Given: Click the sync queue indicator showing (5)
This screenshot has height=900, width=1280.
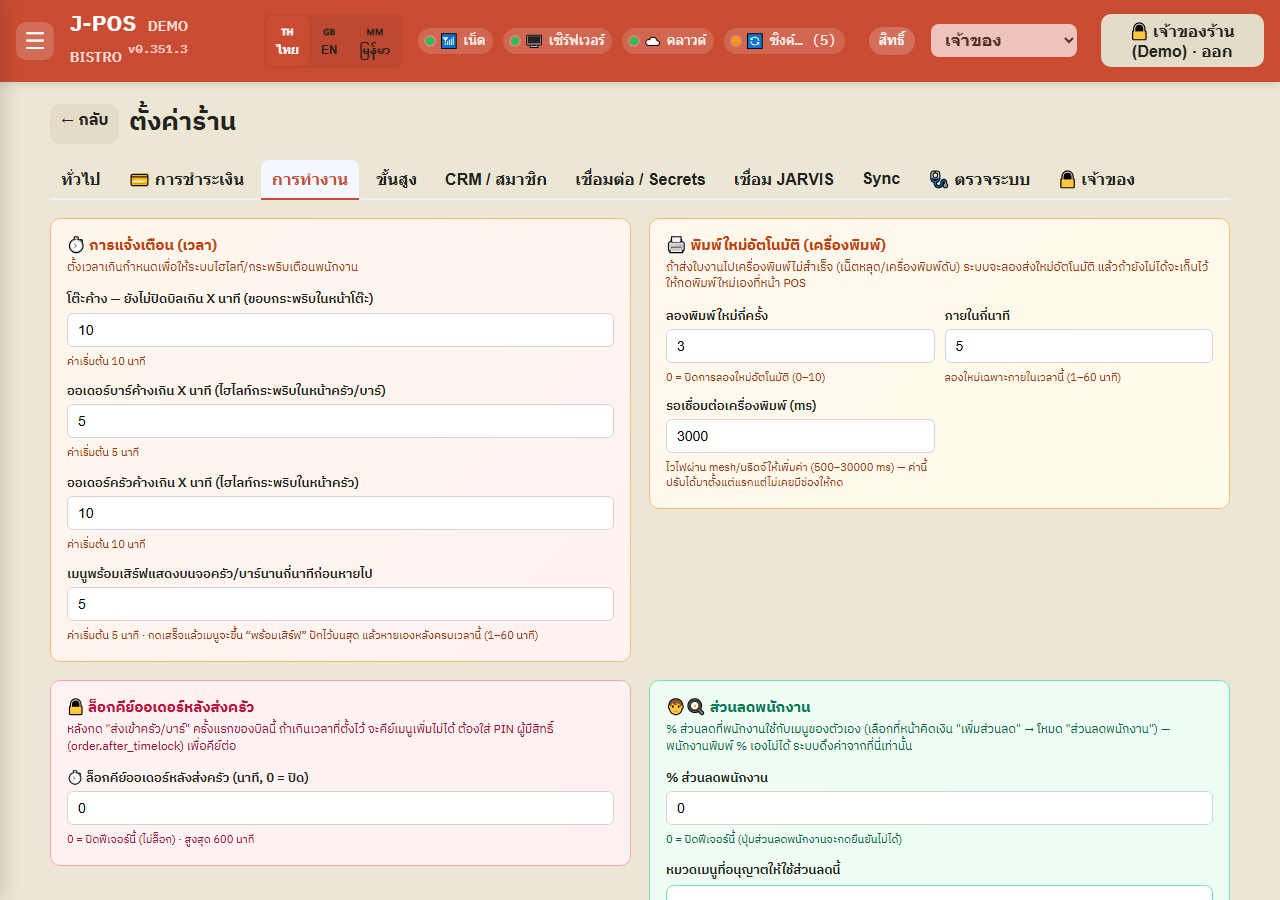Looking at the screenshot, I should (784, 41).
